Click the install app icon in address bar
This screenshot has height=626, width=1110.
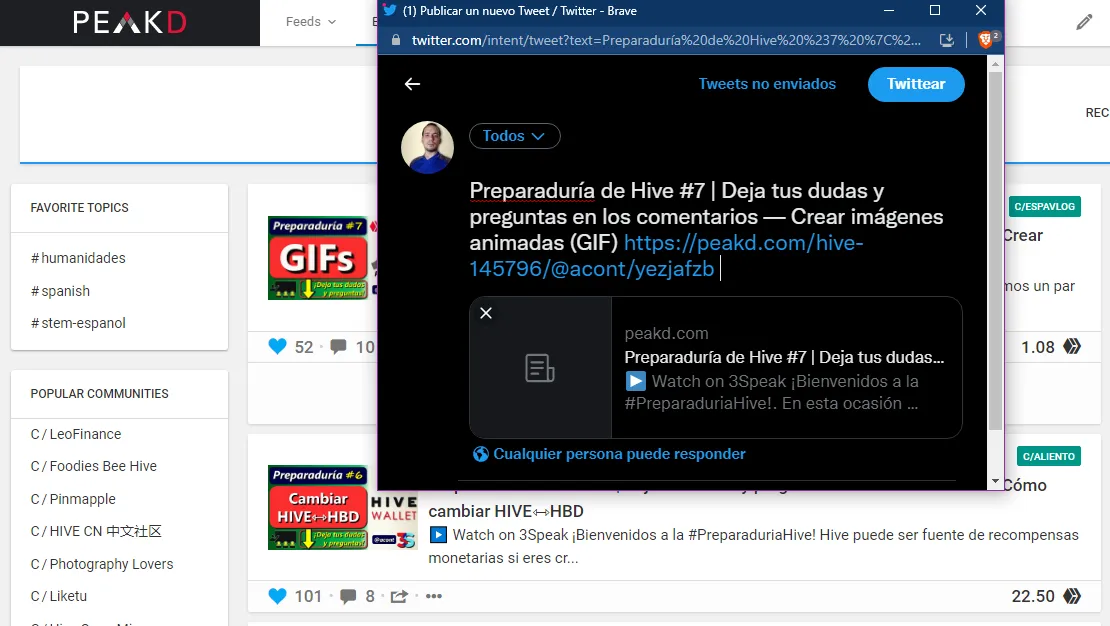click(x=946, y=40)
